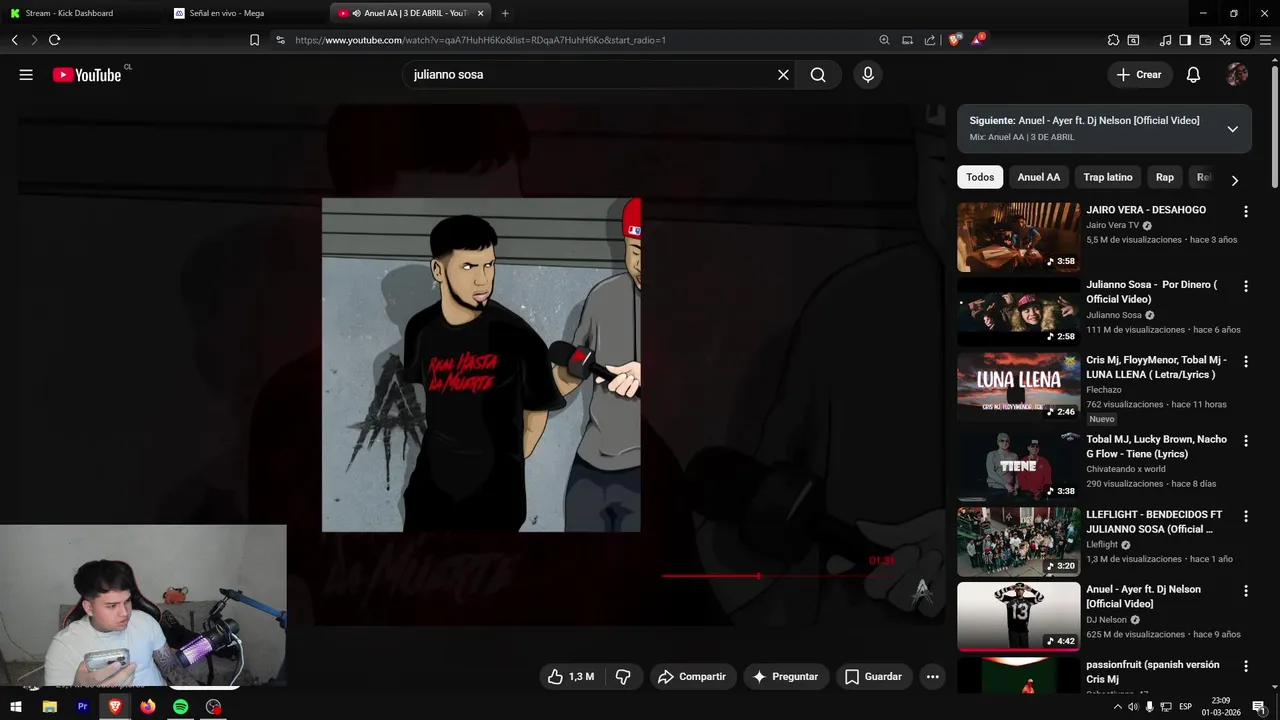Screen dimensions: 1280x720
Task: Open the Jairo Vera TV channel
Action: tap(1113, 225)
